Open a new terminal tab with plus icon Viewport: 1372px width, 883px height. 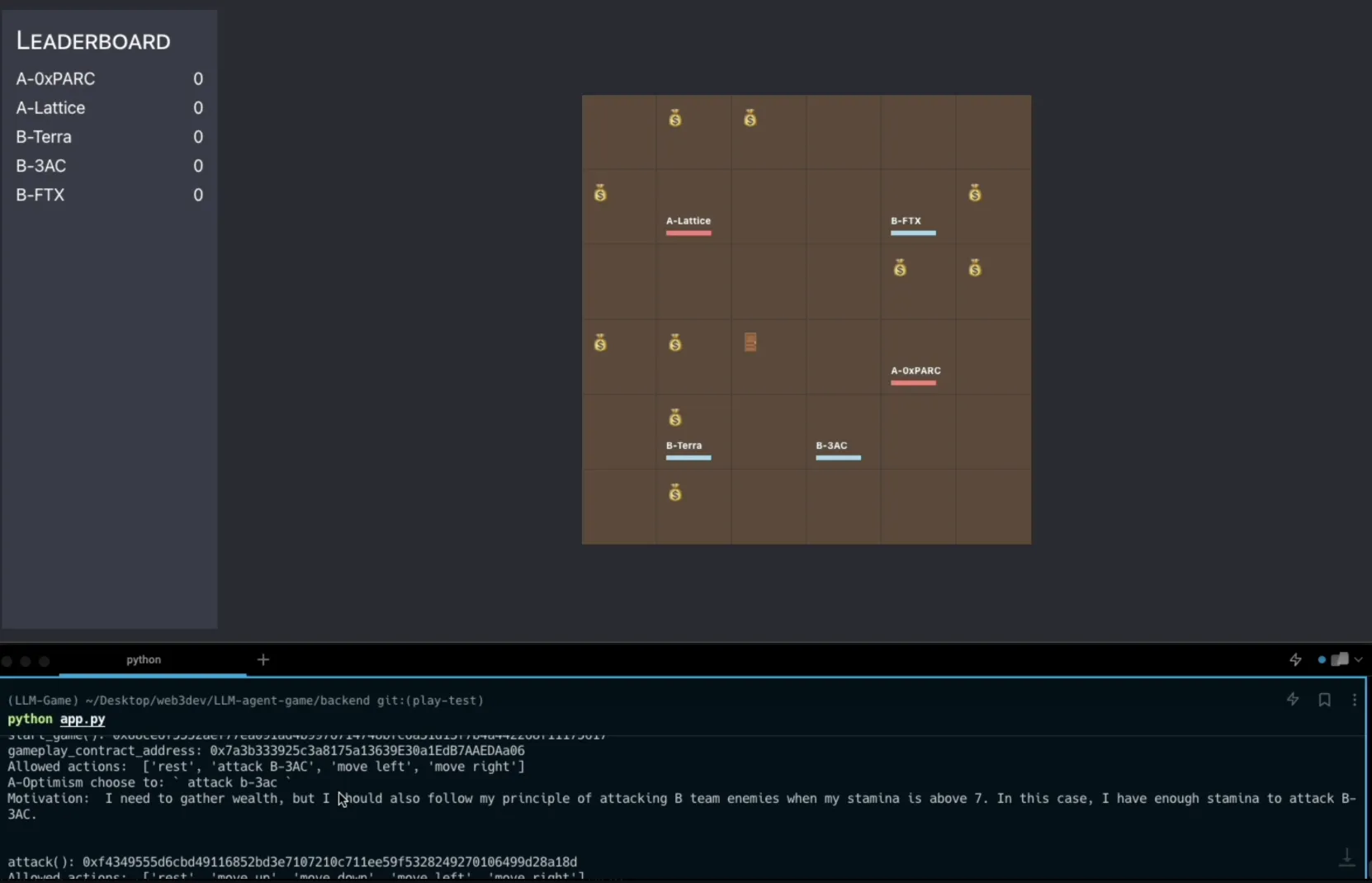263,659
